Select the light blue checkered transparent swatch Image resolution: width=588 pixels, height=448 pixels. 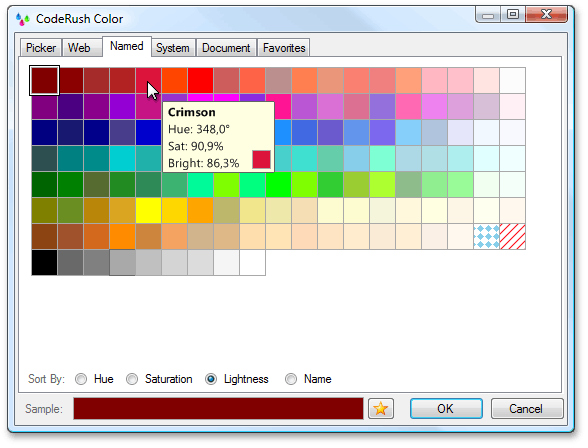pyautogui.click(x=486, y=237)
